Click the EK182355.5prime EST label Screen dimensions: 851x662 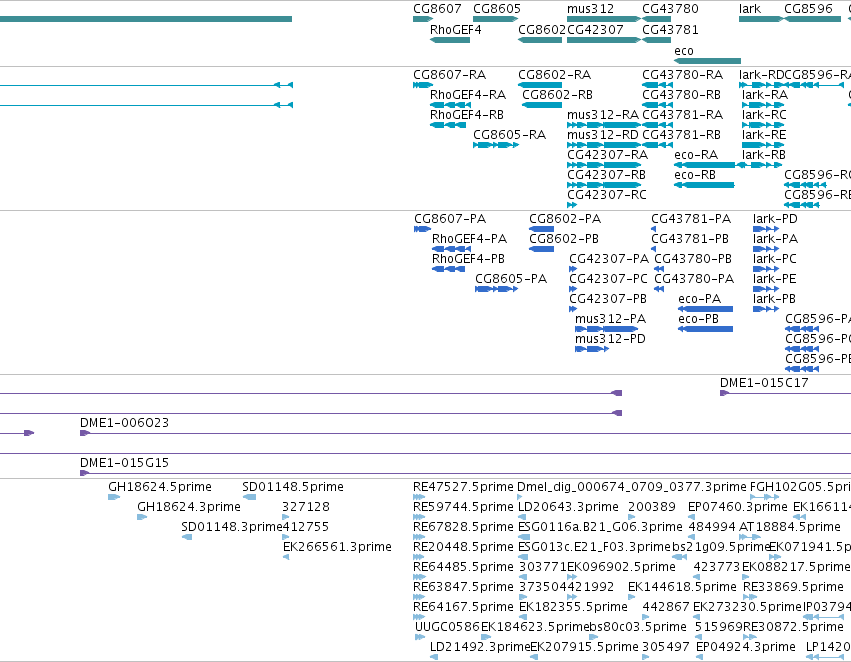pos(573,607)
